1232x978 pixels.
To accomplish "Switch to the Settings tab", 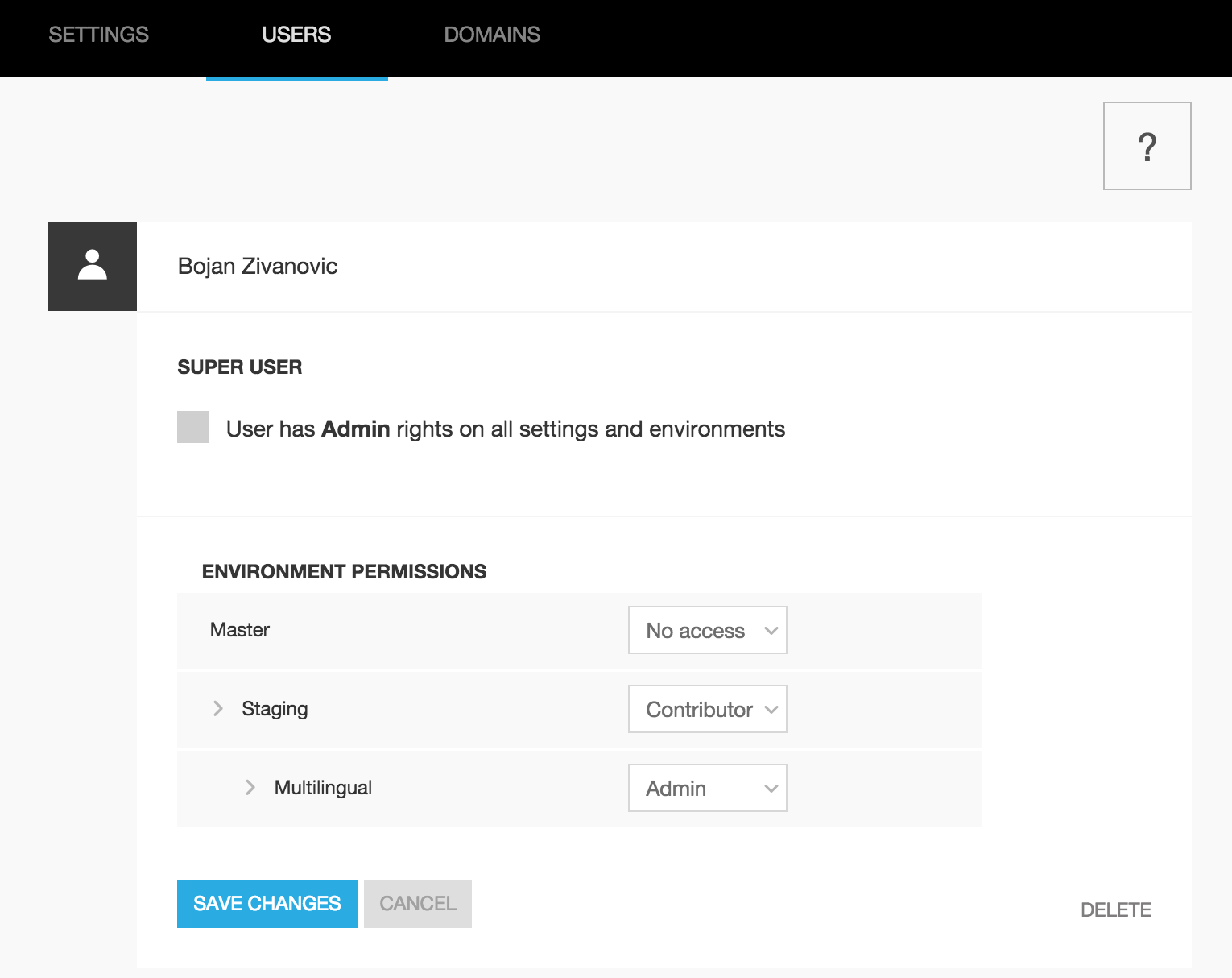I will 98,35.
